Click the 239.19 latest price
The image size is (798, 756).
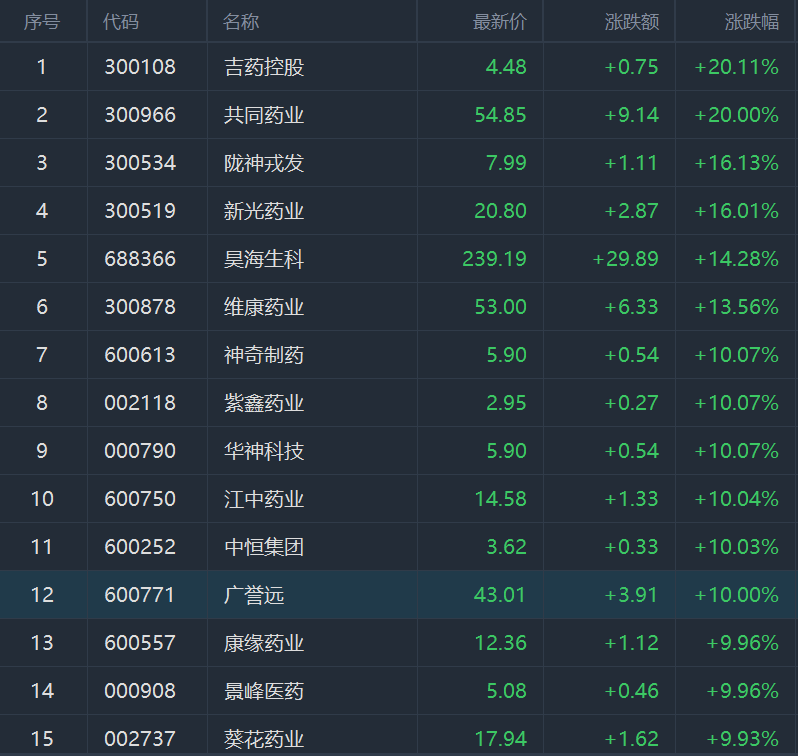(x=494, y=259)
